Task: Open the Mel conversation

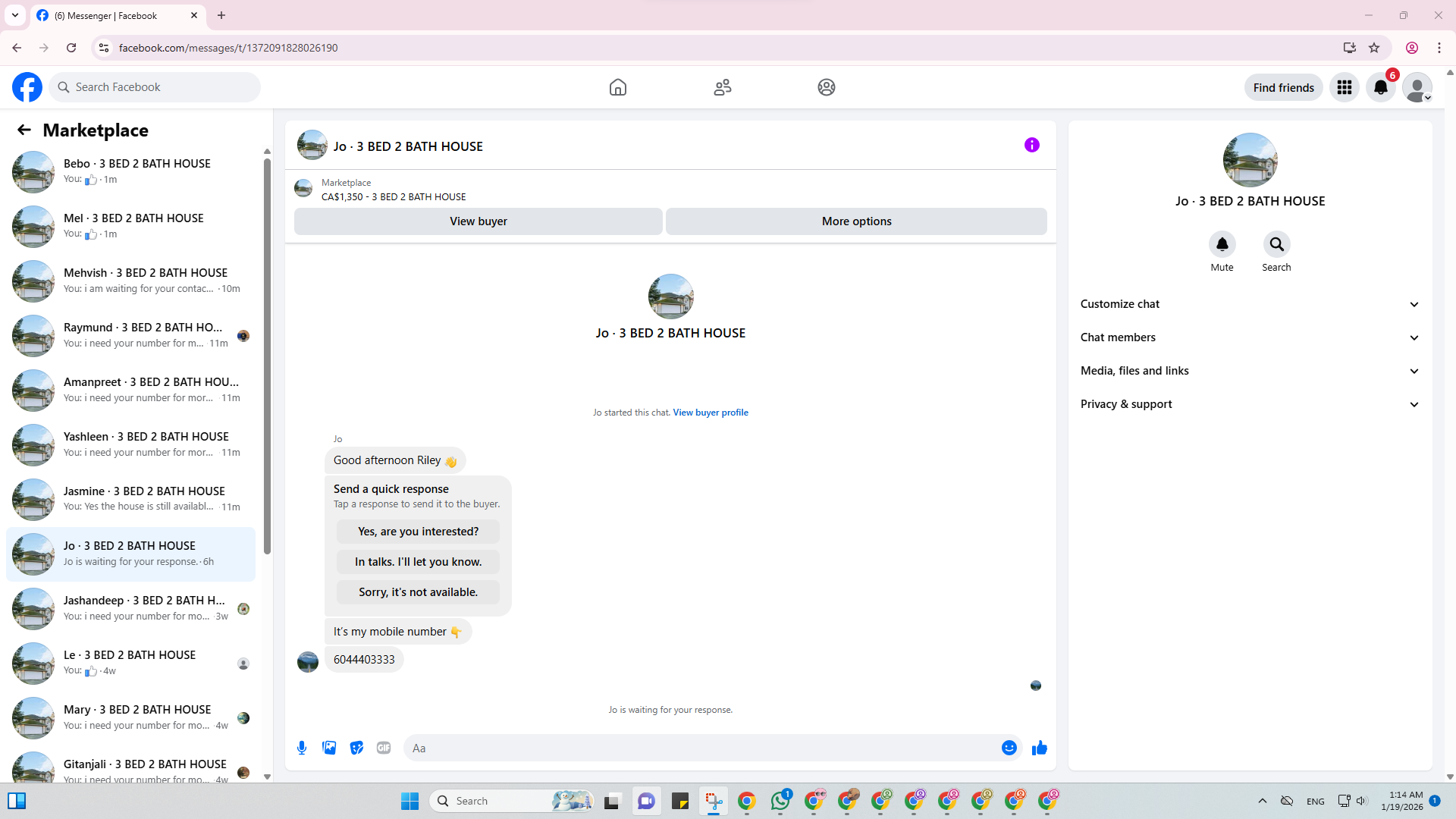Action: click(x=130, y=226)
